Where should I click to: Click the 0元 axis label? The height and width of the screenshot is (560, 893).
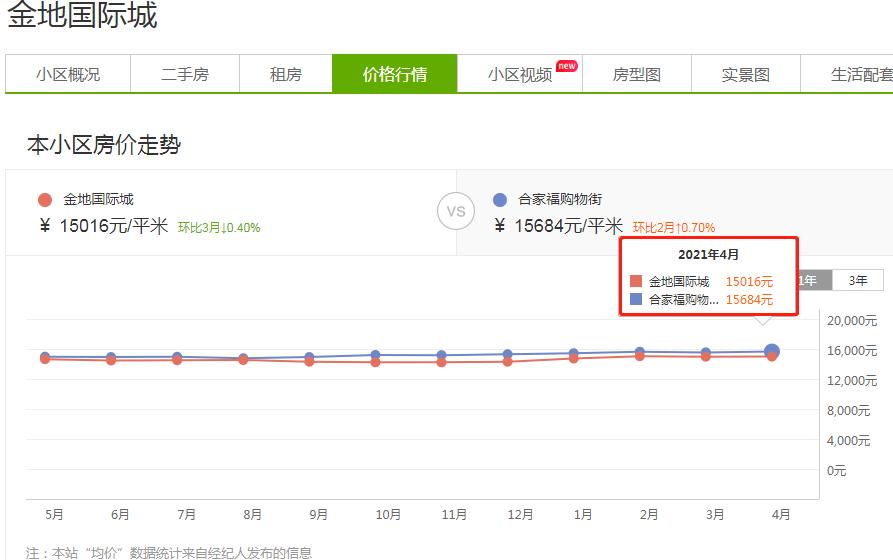837,471
